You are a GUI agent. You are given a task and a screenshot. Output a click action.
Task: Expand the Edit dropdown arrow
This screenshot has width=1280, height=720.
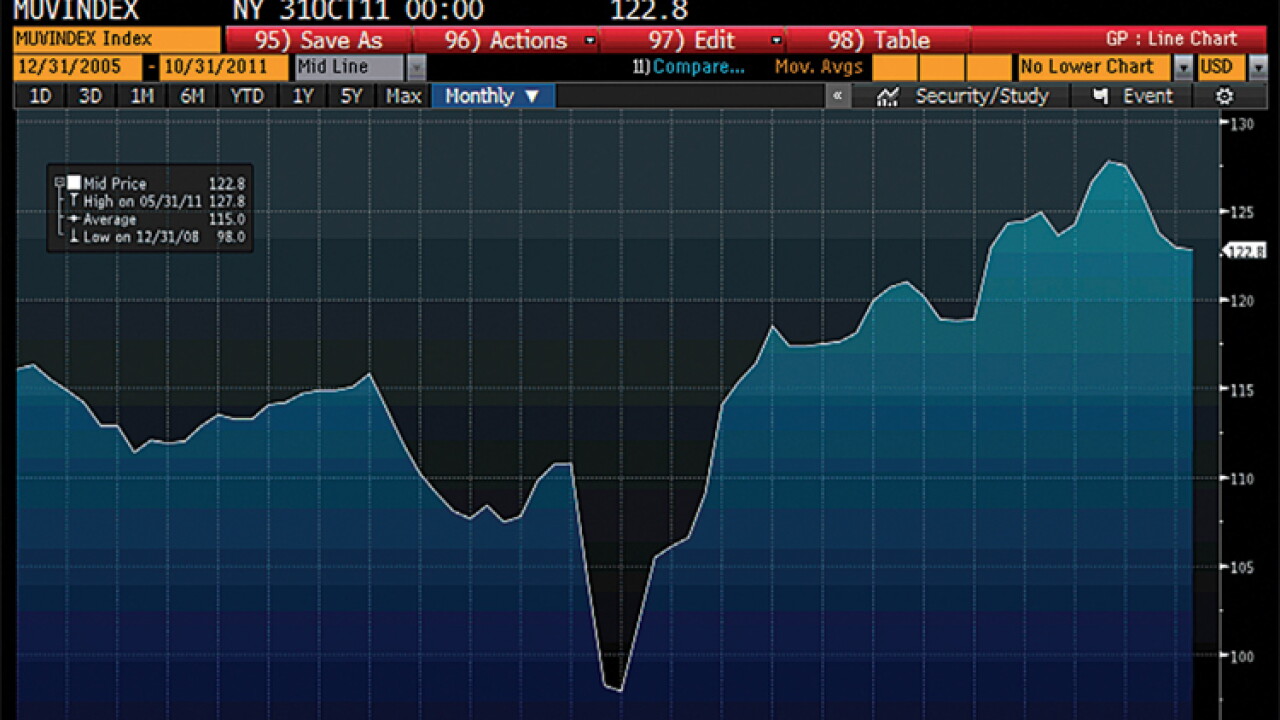776,41
